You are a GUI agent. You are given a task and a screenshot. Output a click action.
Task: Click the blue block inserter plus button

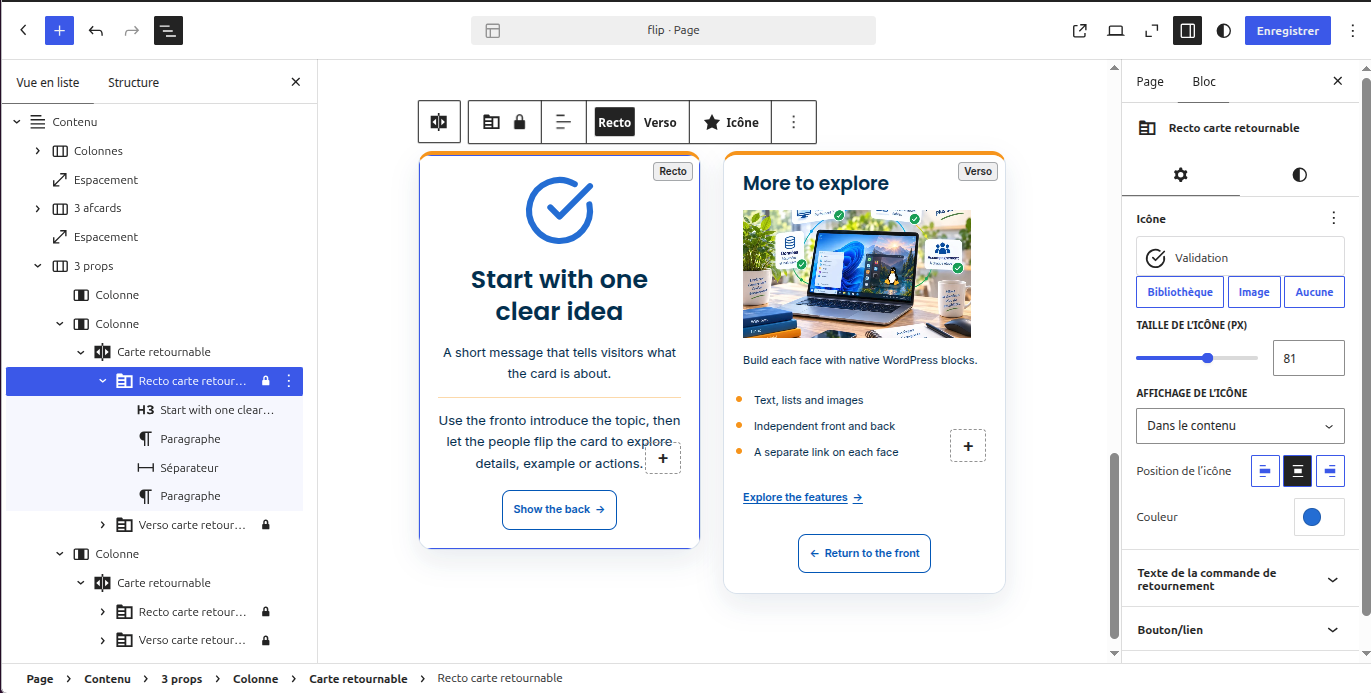[x=60, y=30]
